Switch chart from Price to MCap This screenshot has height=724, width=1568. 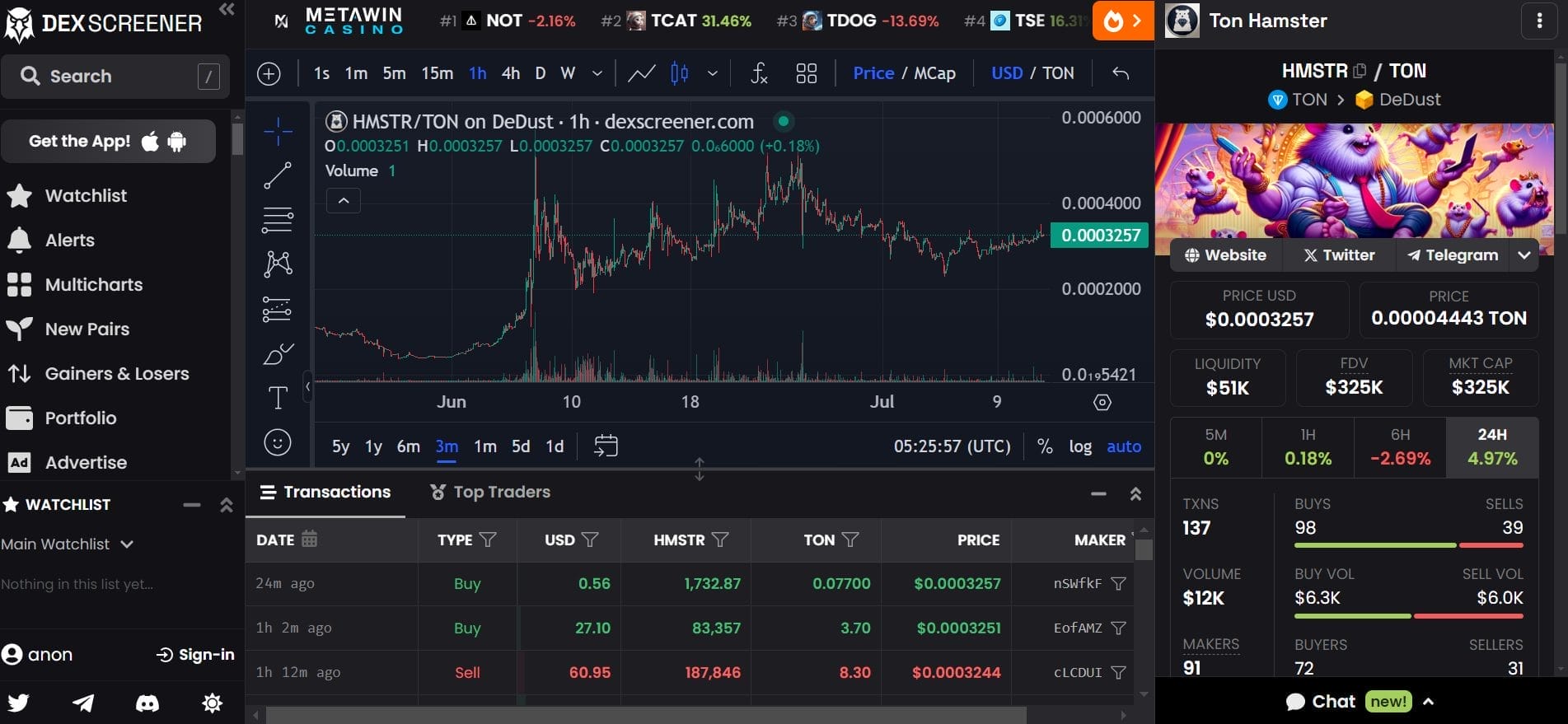point(935,73)
